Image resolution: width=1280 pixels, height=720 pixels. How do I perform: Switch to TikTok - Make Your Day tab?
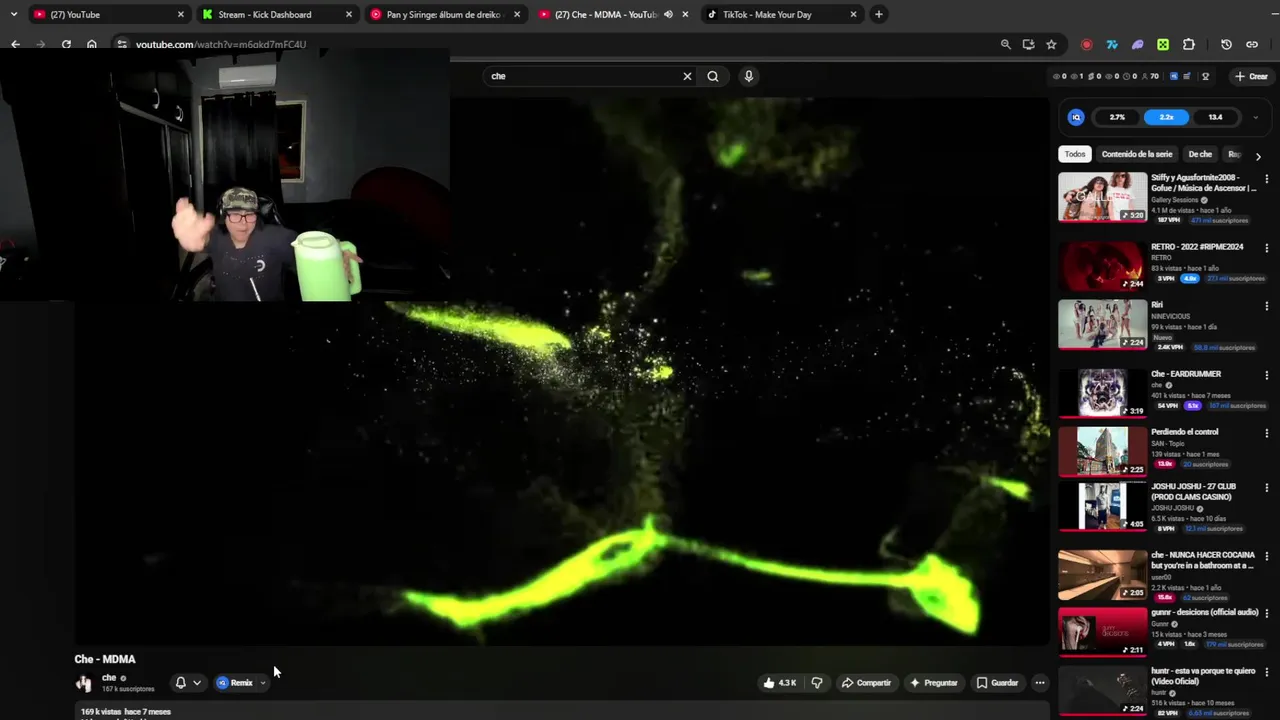(781, 14)
